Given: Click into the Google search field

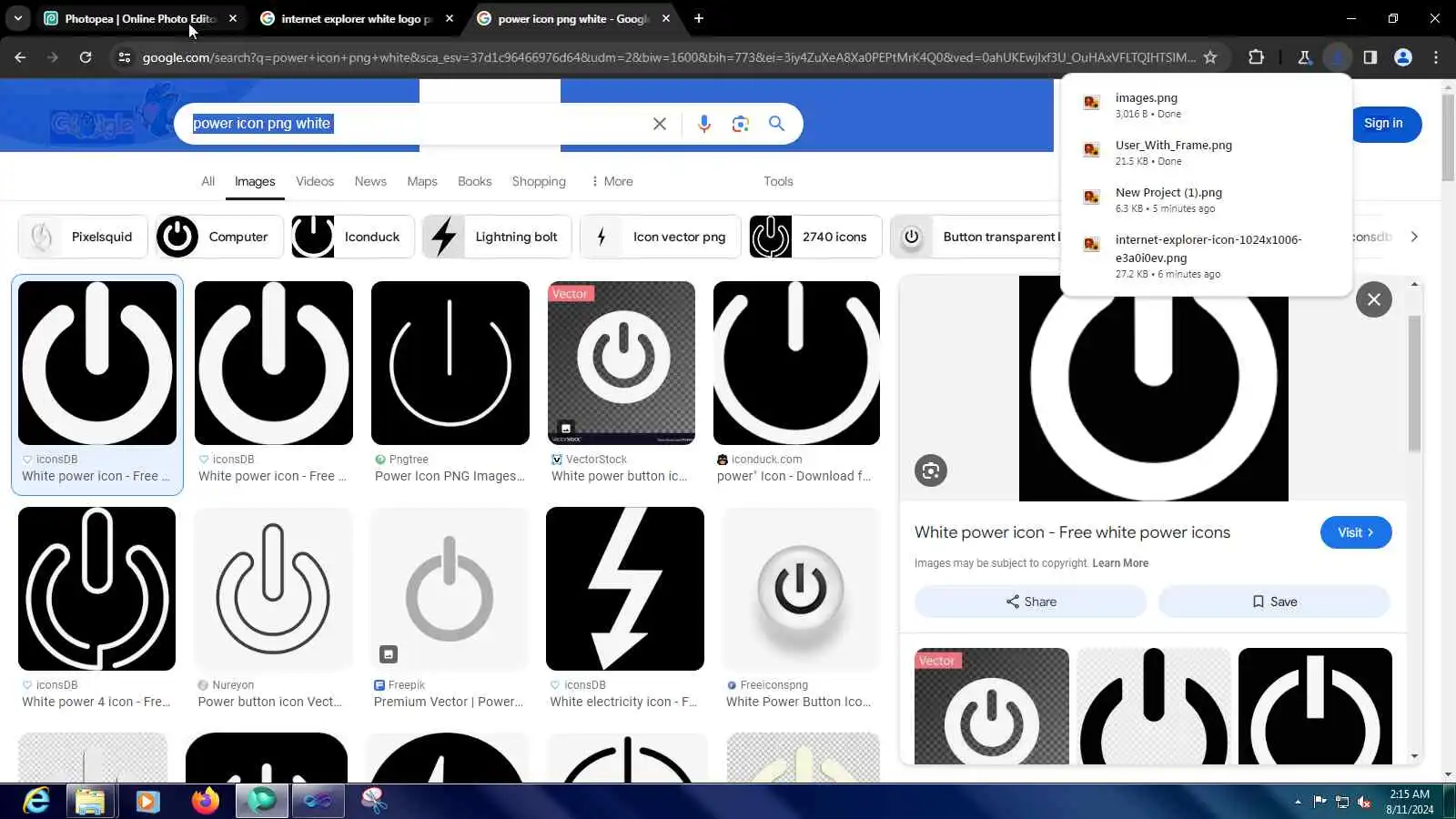Looking at the screenshot, I should pyautogui.click(x=414, y=124).
